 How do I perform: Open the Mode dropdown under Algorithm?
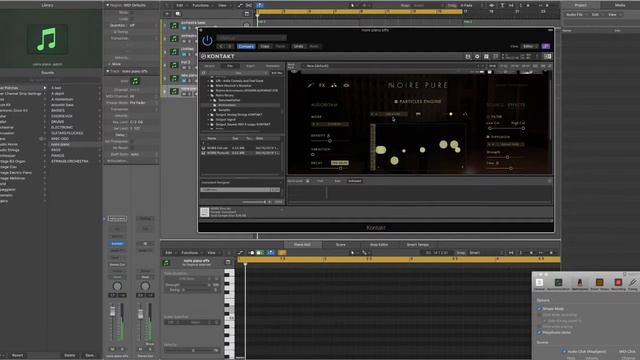[331, 124]
